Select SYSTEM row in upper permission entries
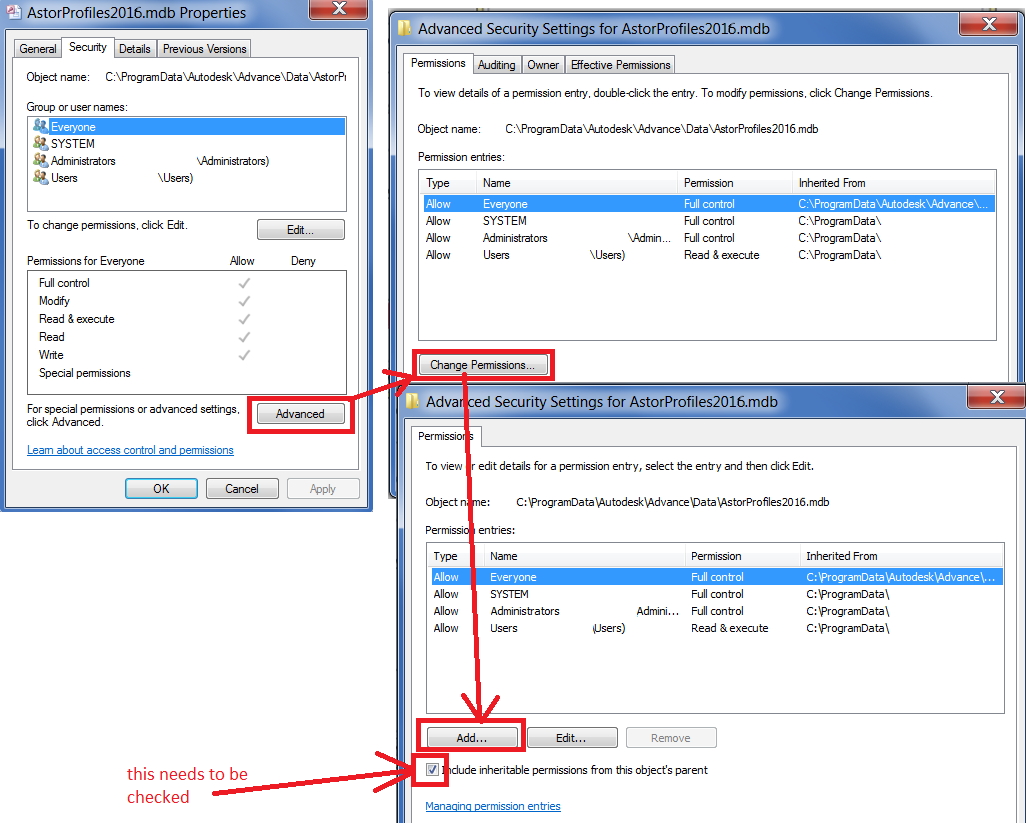This screenshot has height=823, width=1026. (709, 220)
